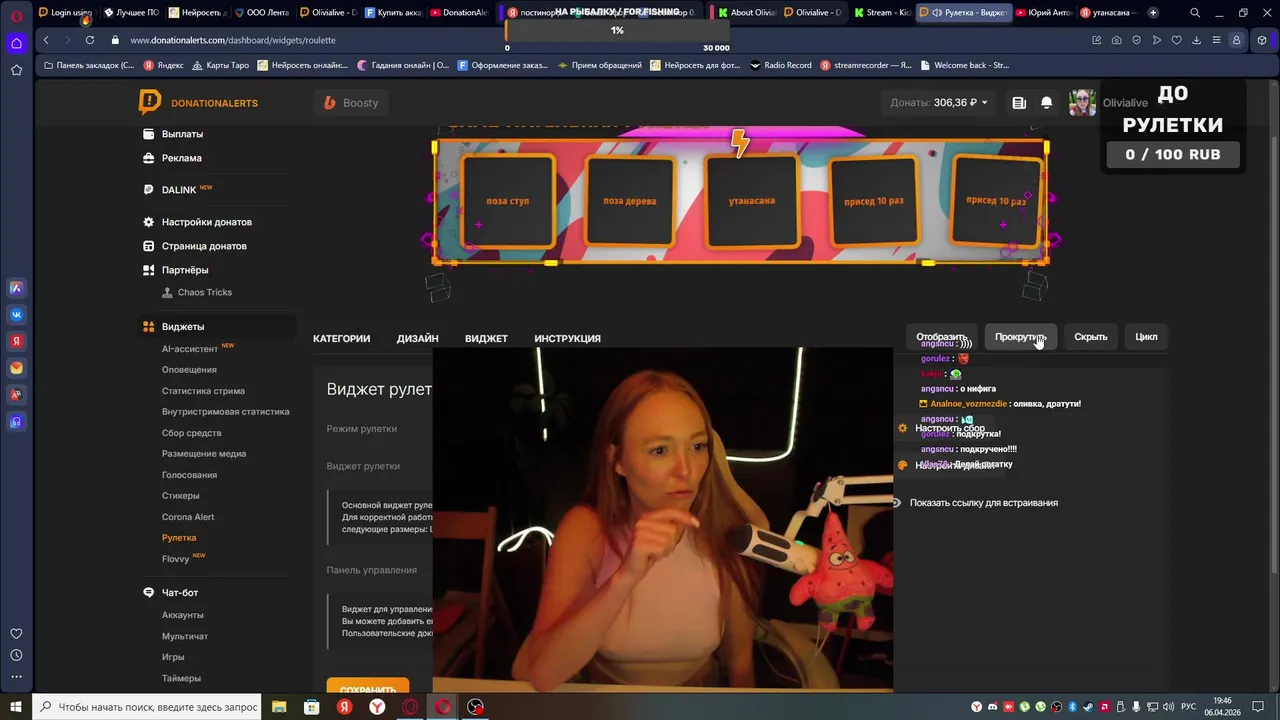Viewport: 1280px width, 720px height.
Task: Open Аккаунты under Чат-бот
Action: coord(182,615)
